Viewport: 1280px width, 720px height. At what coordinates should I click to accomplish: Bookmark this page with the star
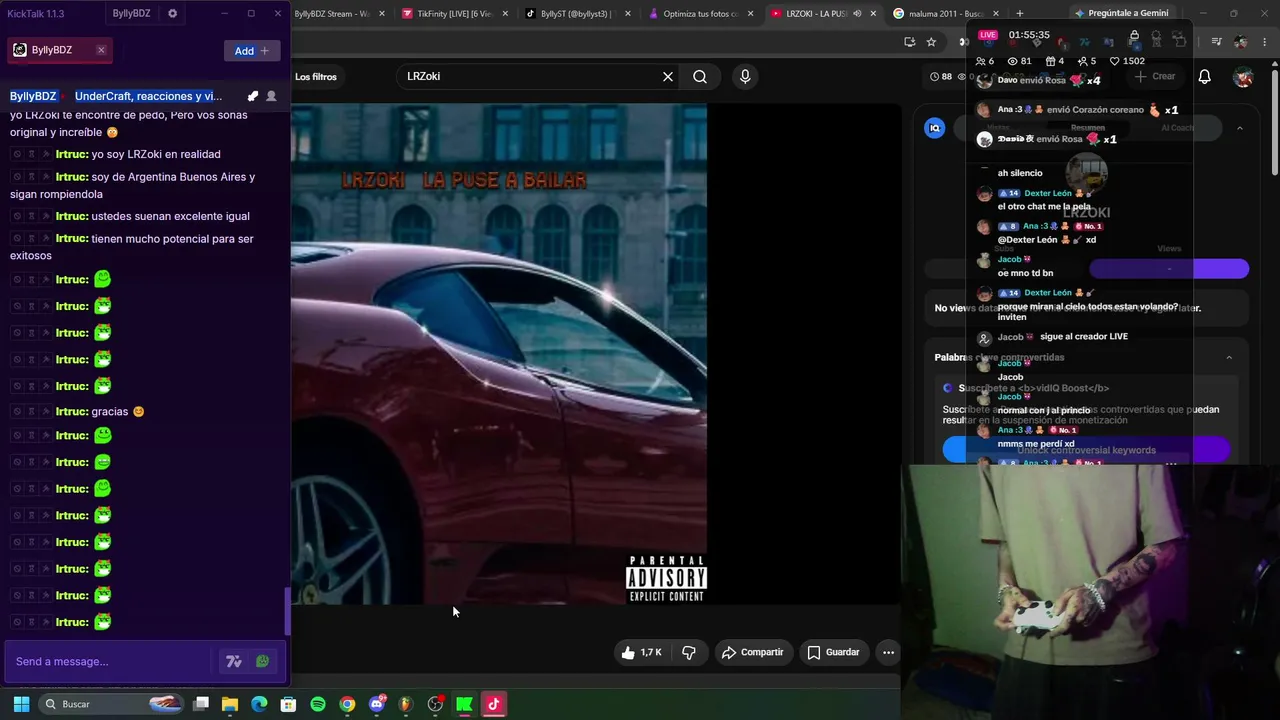[932, 42]
